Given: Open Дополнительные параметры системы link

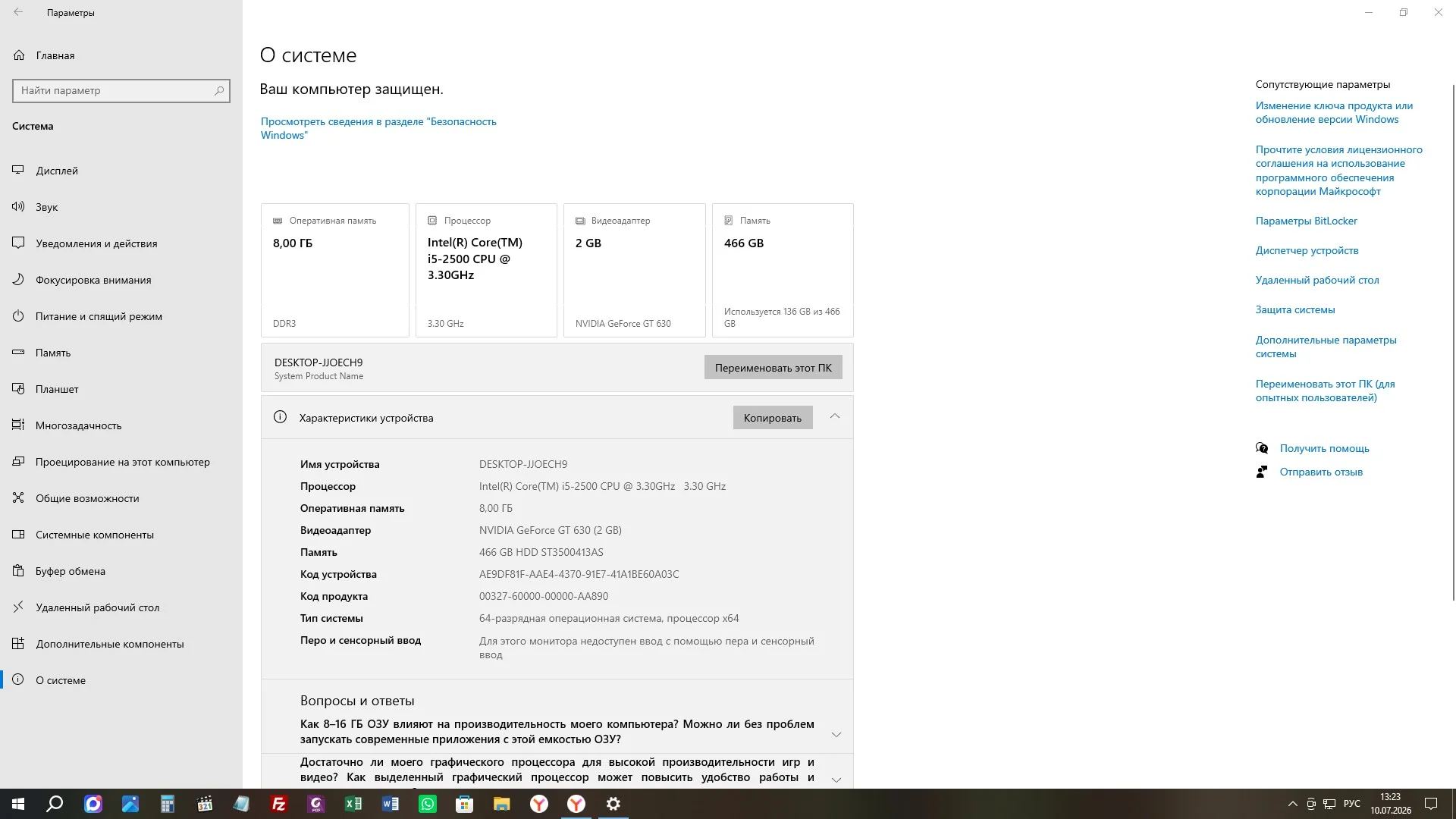Looking at the screenshot, I should click(x=1326, y=347).
